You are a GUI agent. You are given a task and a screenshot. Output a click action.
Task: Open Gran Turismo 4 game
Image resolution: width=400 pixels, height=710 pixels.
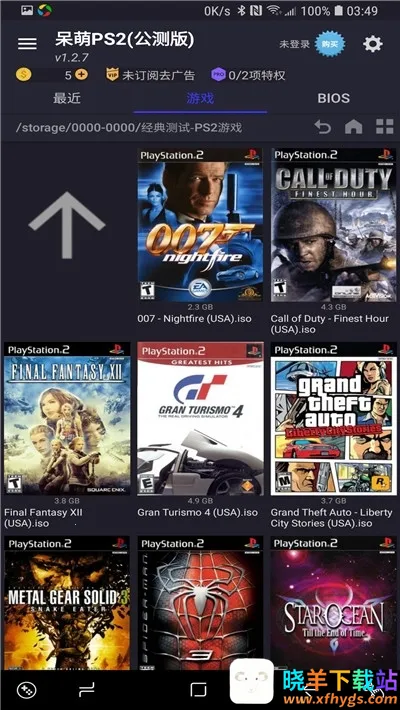point(200,418)
